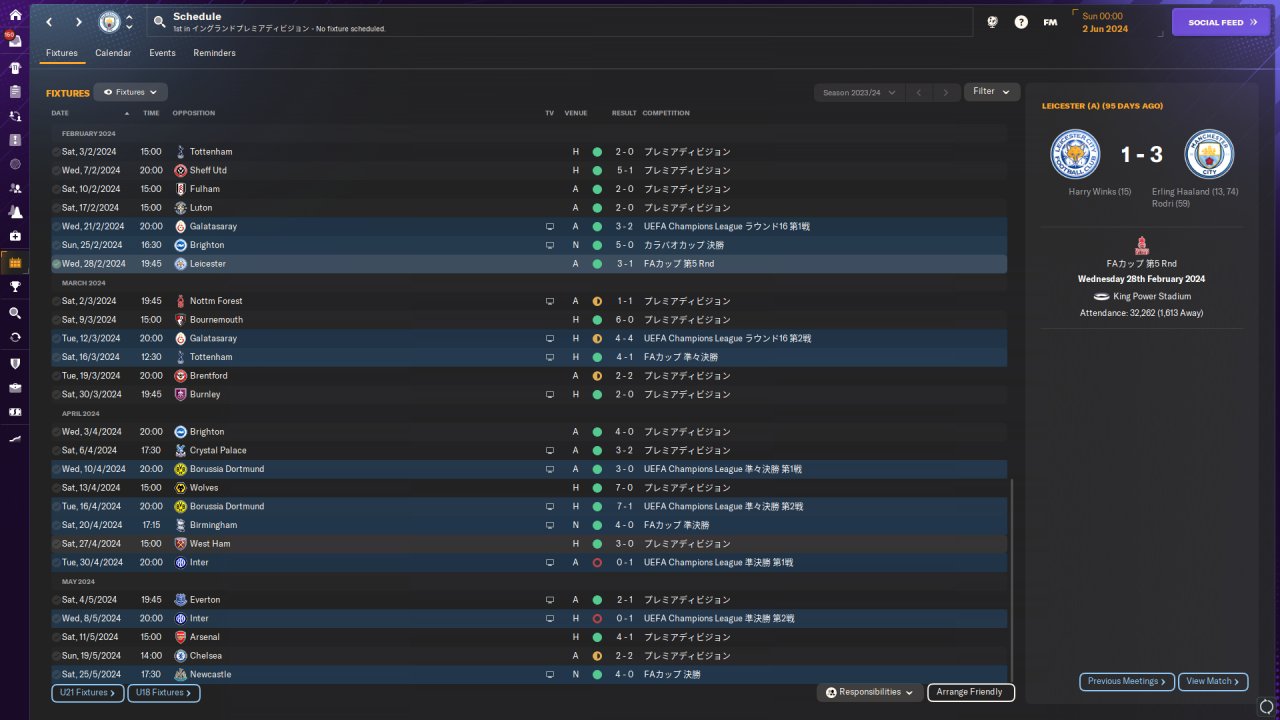Switch to the Events tab

pos(162,53)
